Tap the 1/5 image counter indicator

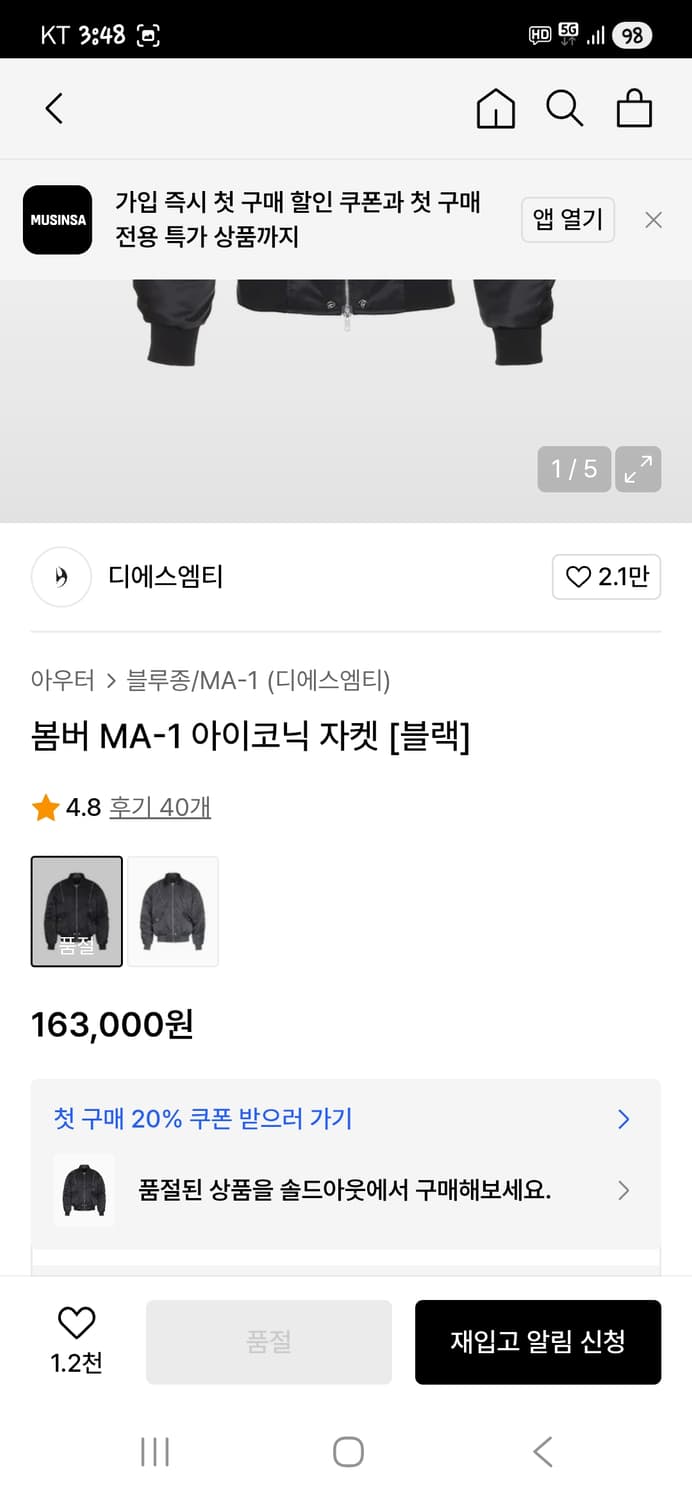(x=574, y=468)
